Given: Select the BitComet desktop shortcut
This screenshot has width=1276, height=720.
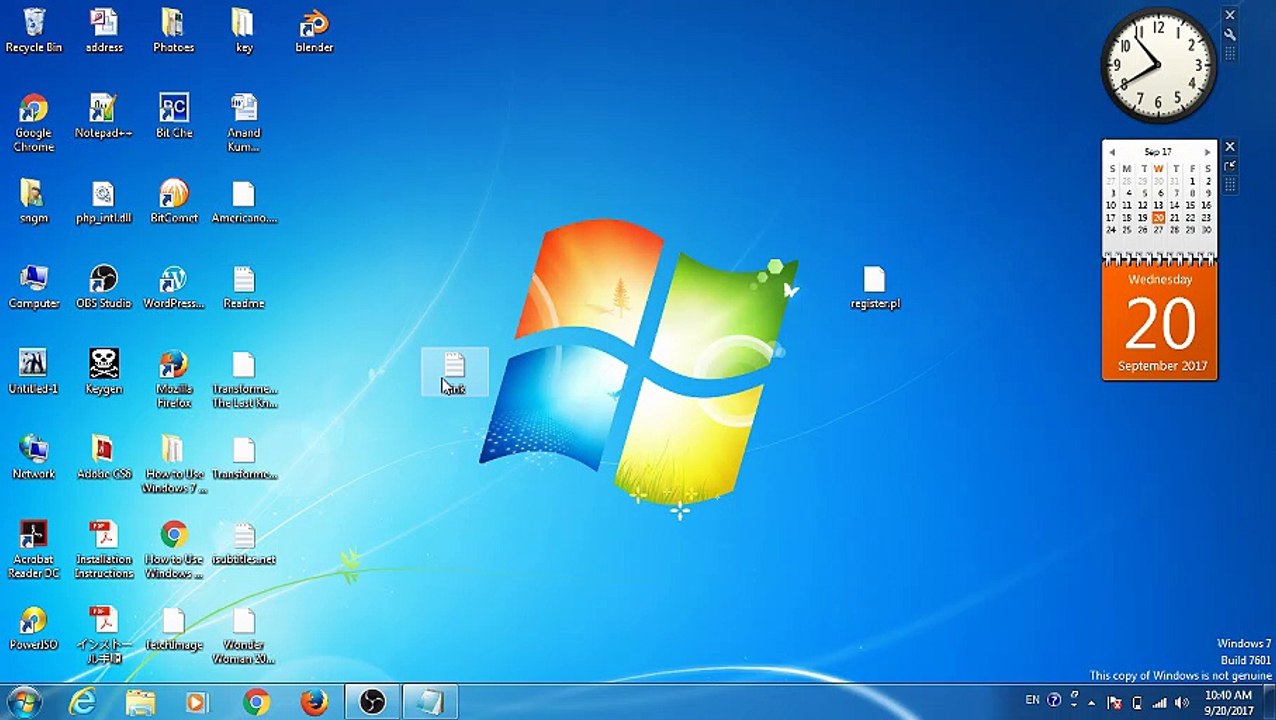Looking at the screenshot, I should [x=174, y=201].
